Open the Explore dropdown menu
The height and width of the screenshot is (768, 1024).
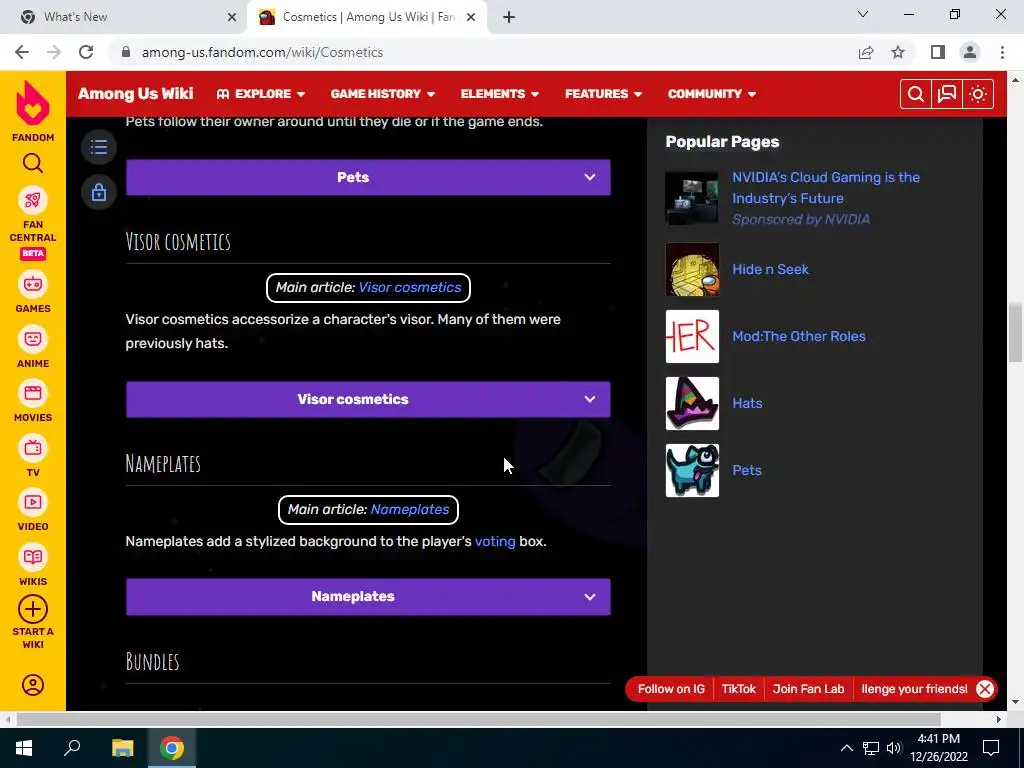(x=261, y=94)
